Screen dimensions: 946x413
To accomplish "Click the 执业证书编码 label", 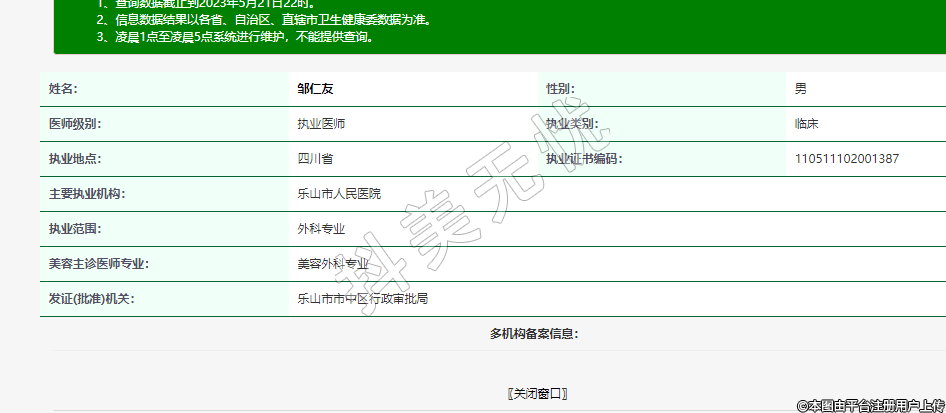I will coord(583,159).
